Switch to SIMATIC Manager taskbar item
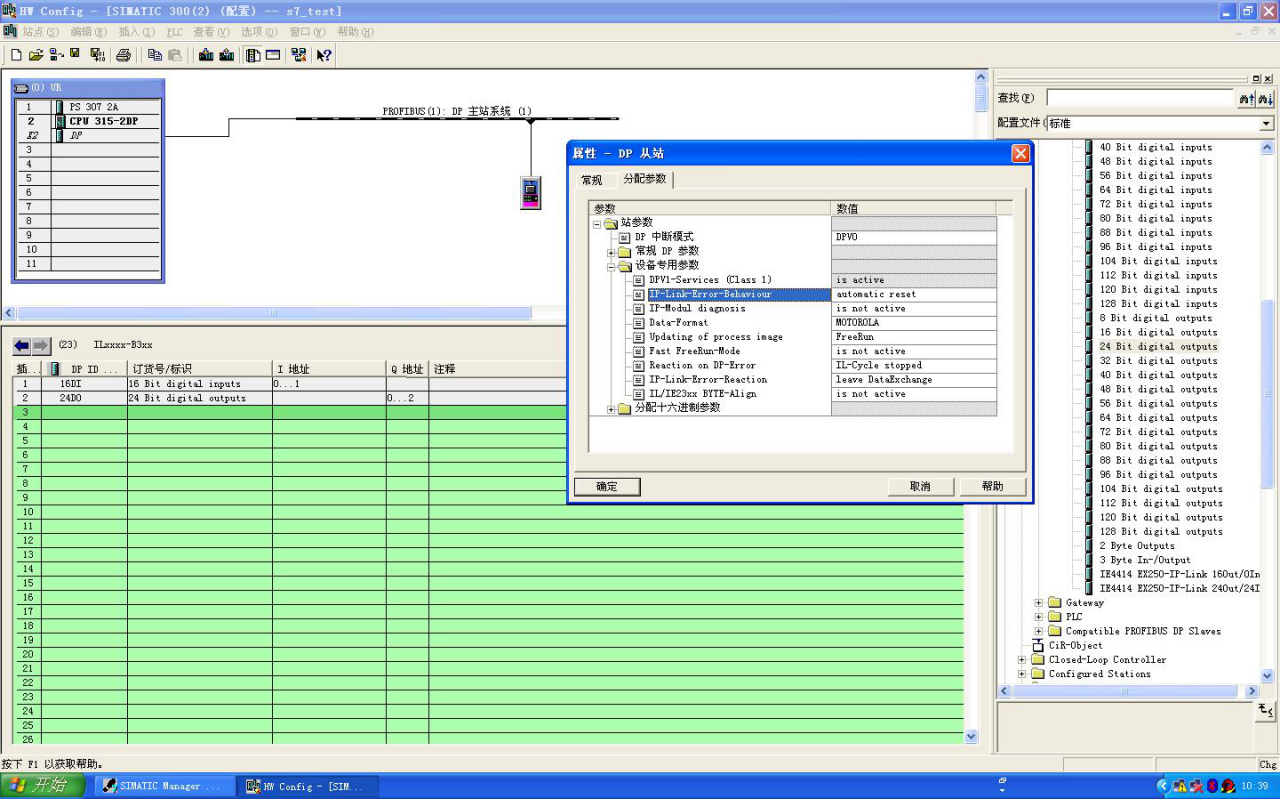The width and height of the screenshot is (1280, 799). (x=164, y=786)
